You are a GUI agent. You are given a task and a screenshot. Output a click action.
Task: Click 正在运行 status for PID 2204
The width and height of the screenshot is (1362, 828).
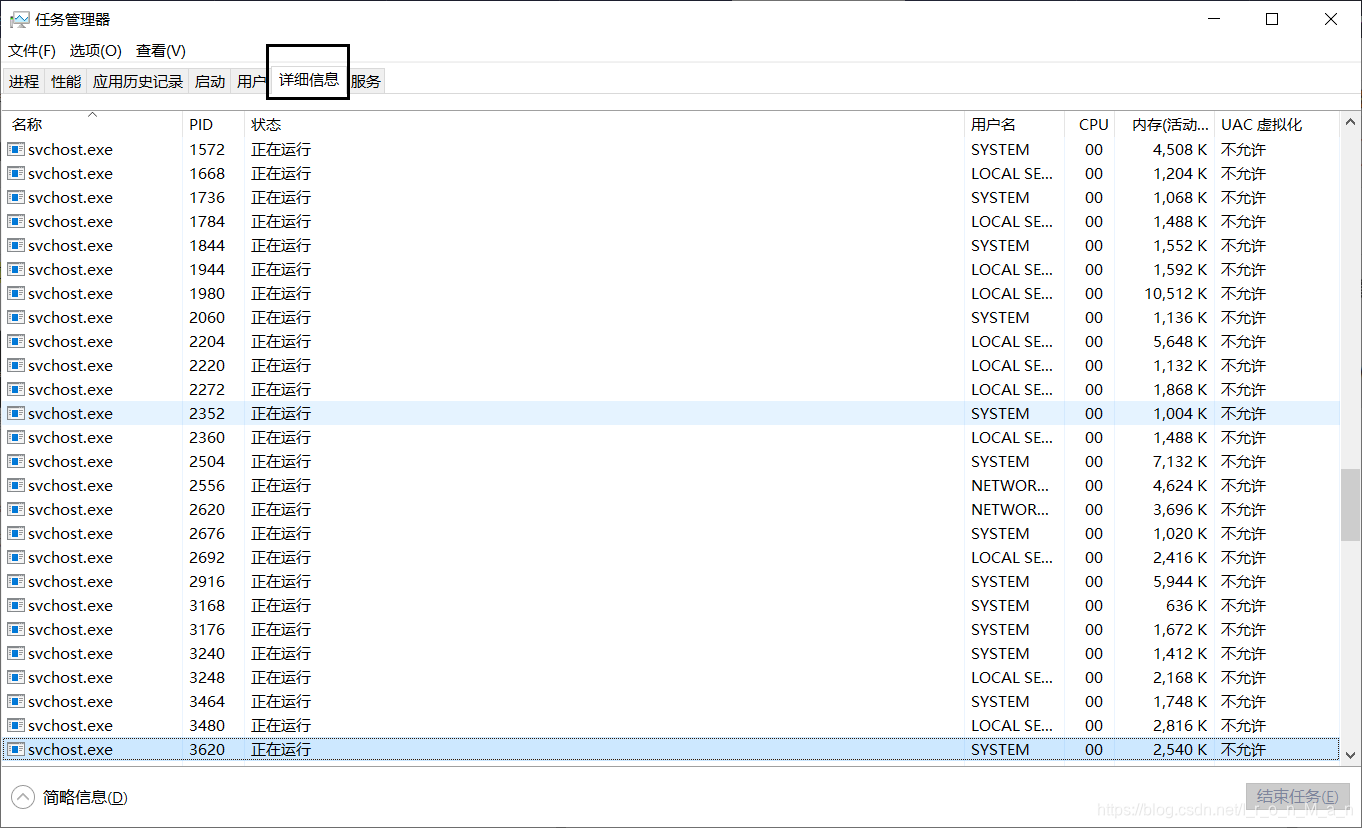(x=281, y=341)
